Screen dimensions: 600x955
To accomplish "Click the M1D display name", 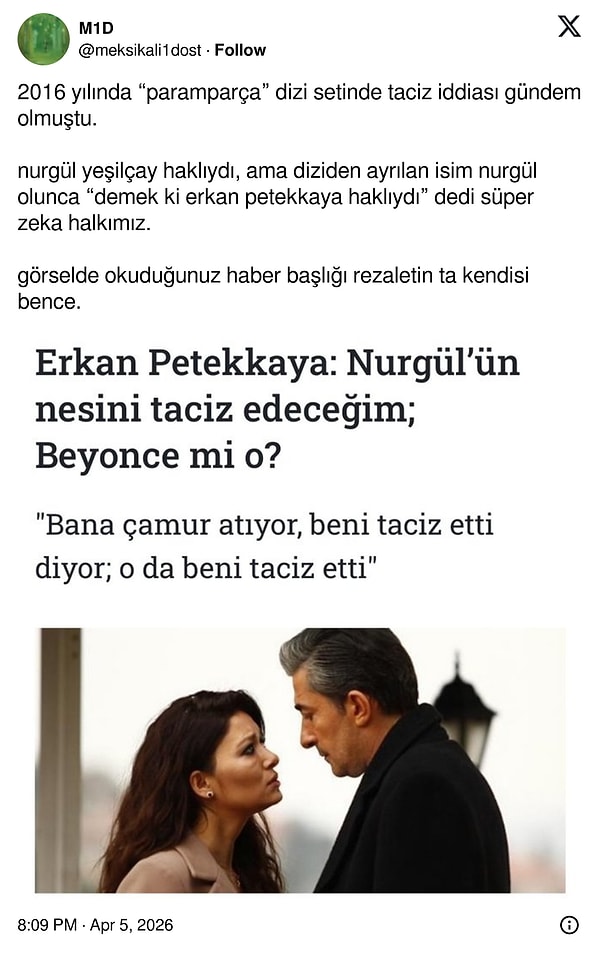I will point(96,28).
